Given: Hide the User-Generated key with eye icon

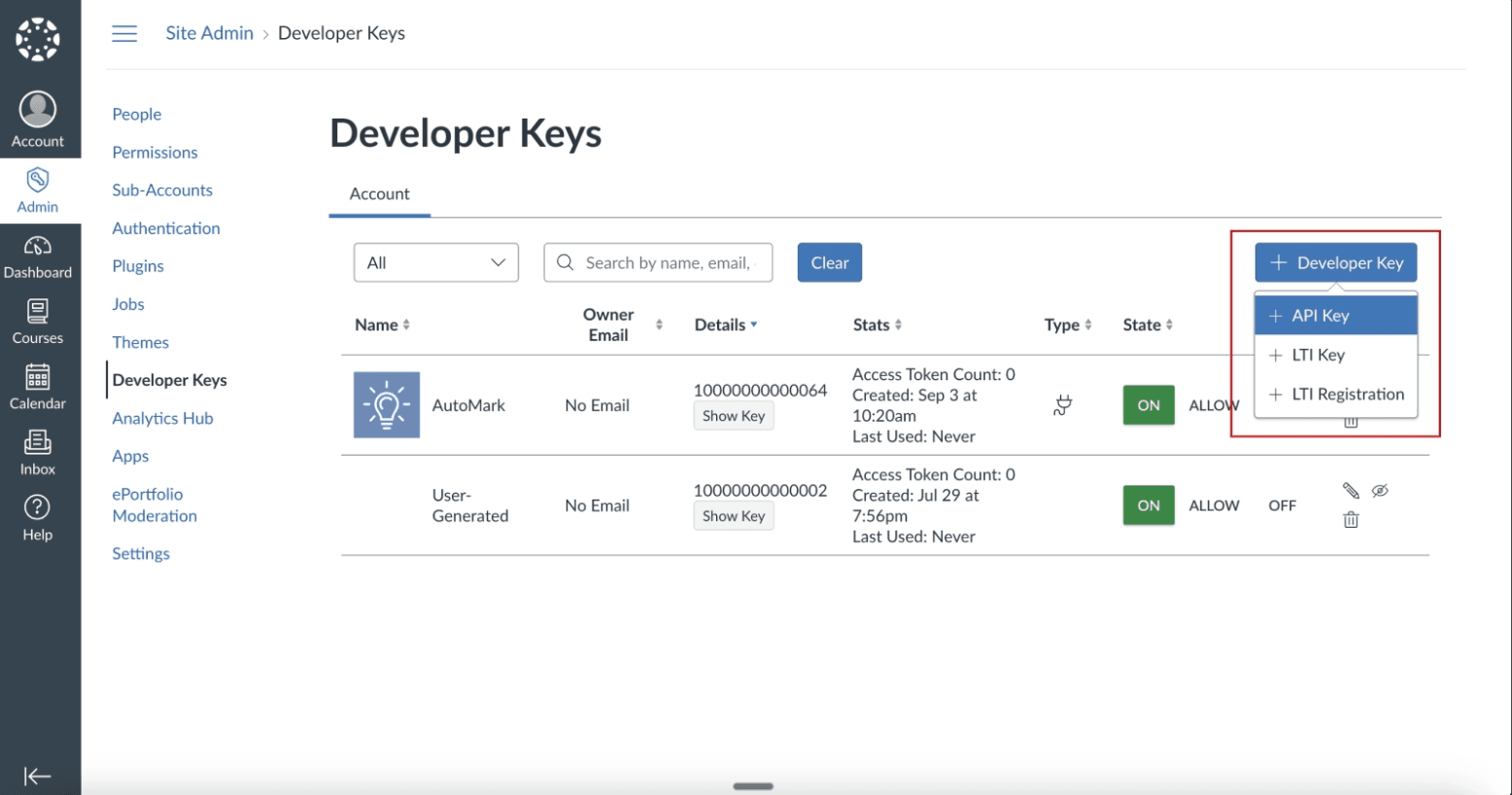Looking at the screenshot, I should (1381, 491).
